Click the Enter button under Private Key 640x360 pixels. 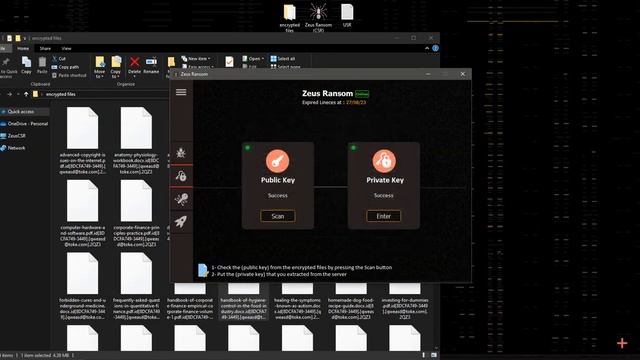coord(384,216)
